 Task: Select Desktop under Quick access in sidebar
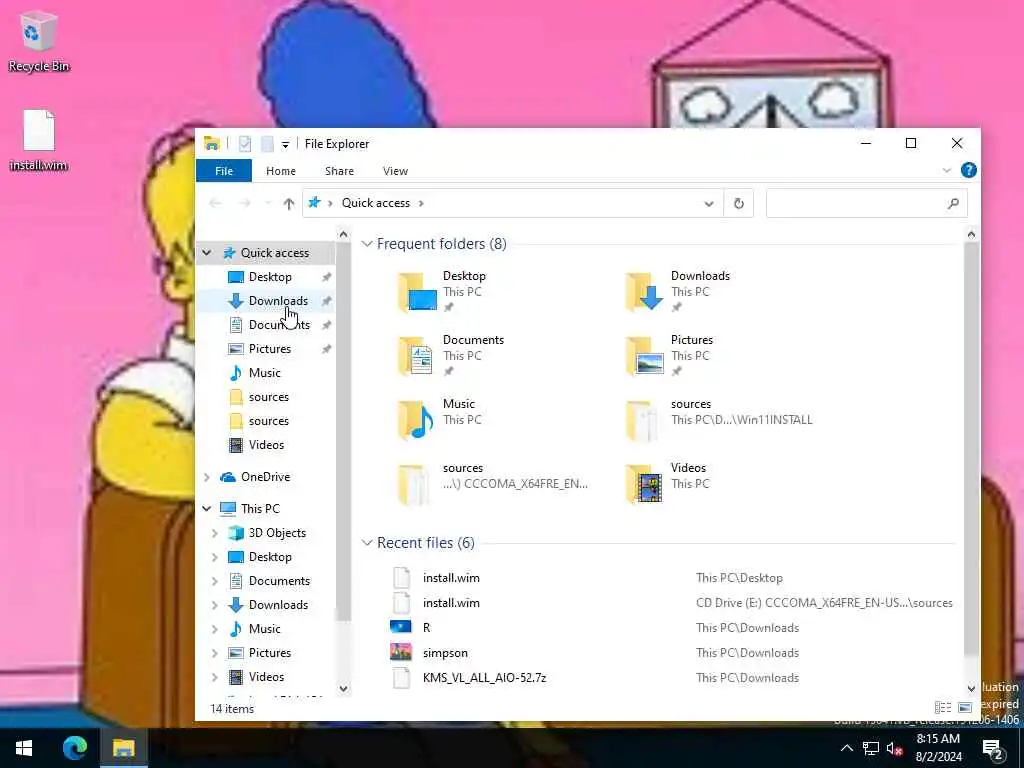coord(270,277)
